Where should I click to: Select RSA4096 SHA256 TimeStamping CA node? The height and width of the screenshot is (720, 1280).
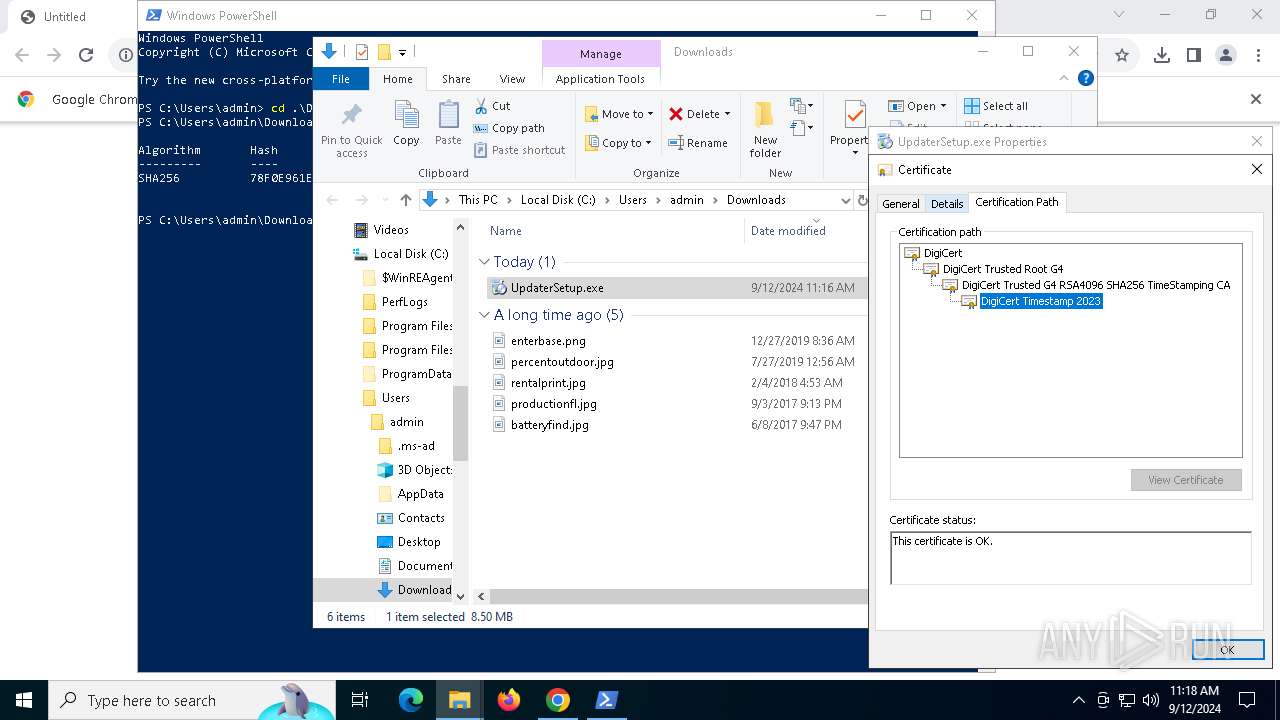[1095, 285]
